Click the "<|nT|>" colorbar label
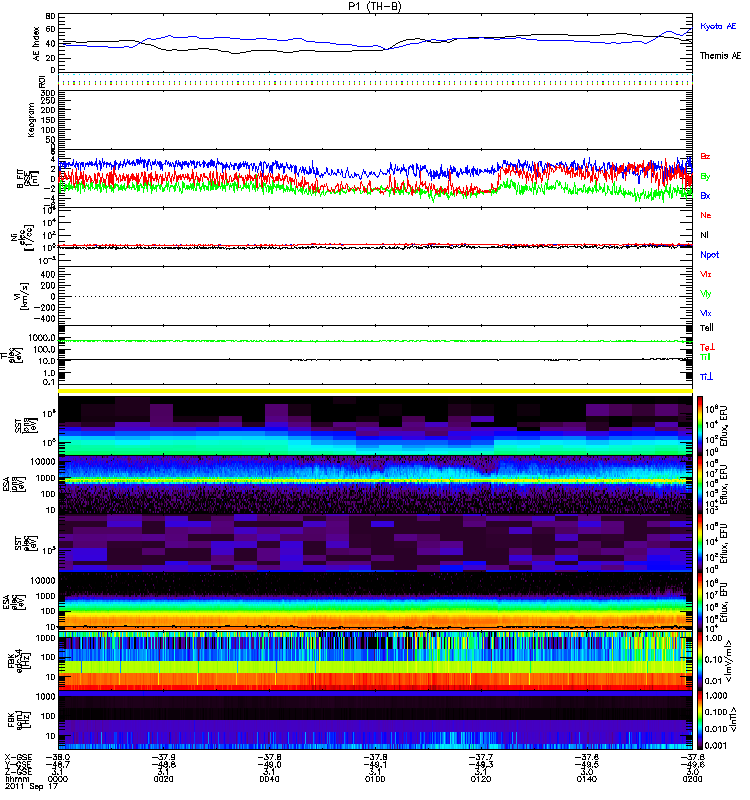 tap(731, 720)
